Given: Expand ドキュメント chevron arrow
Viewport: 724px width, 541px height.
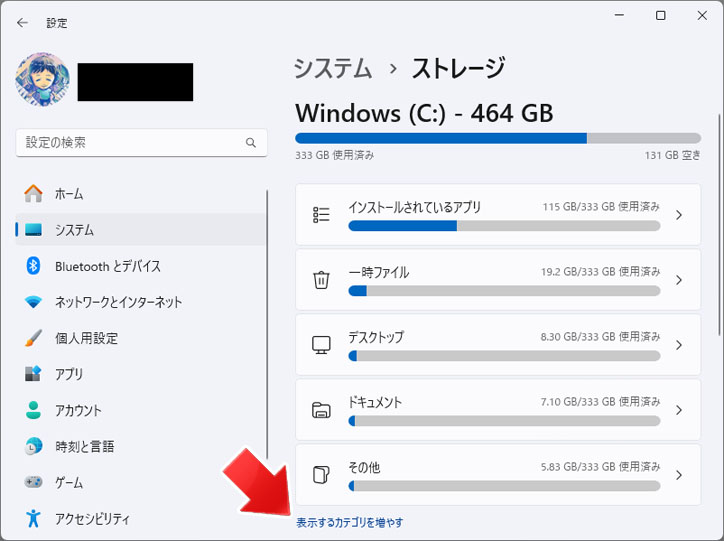Looking at the screenshot, I should coord(679,410).
